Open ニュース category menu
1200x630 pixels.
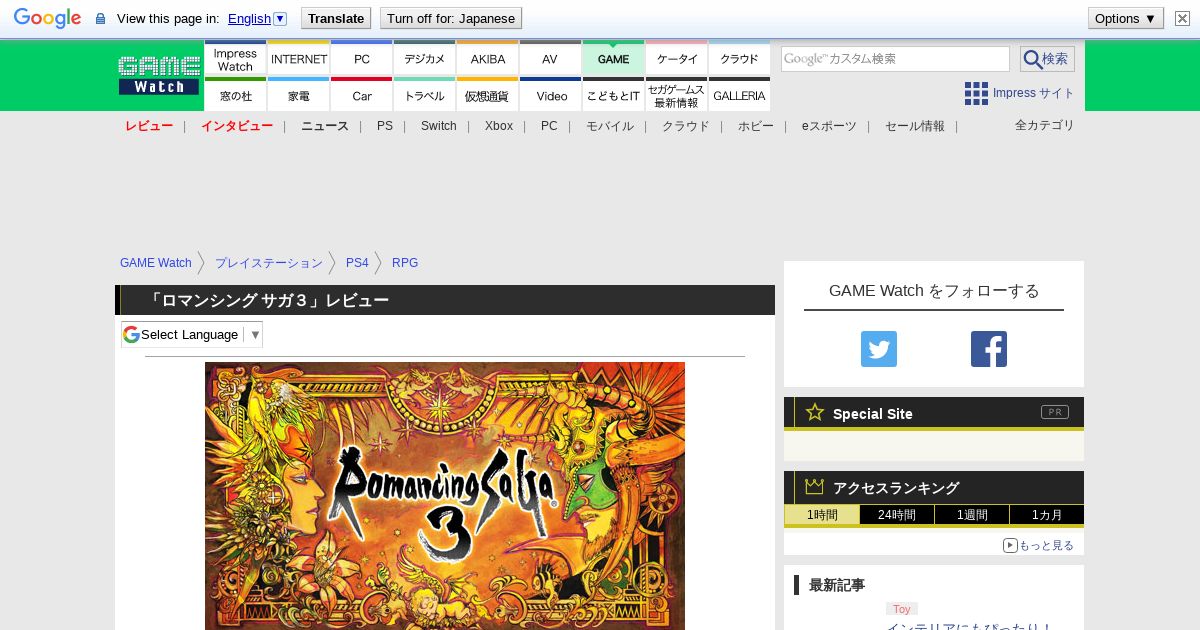click(x=325, y=126)
